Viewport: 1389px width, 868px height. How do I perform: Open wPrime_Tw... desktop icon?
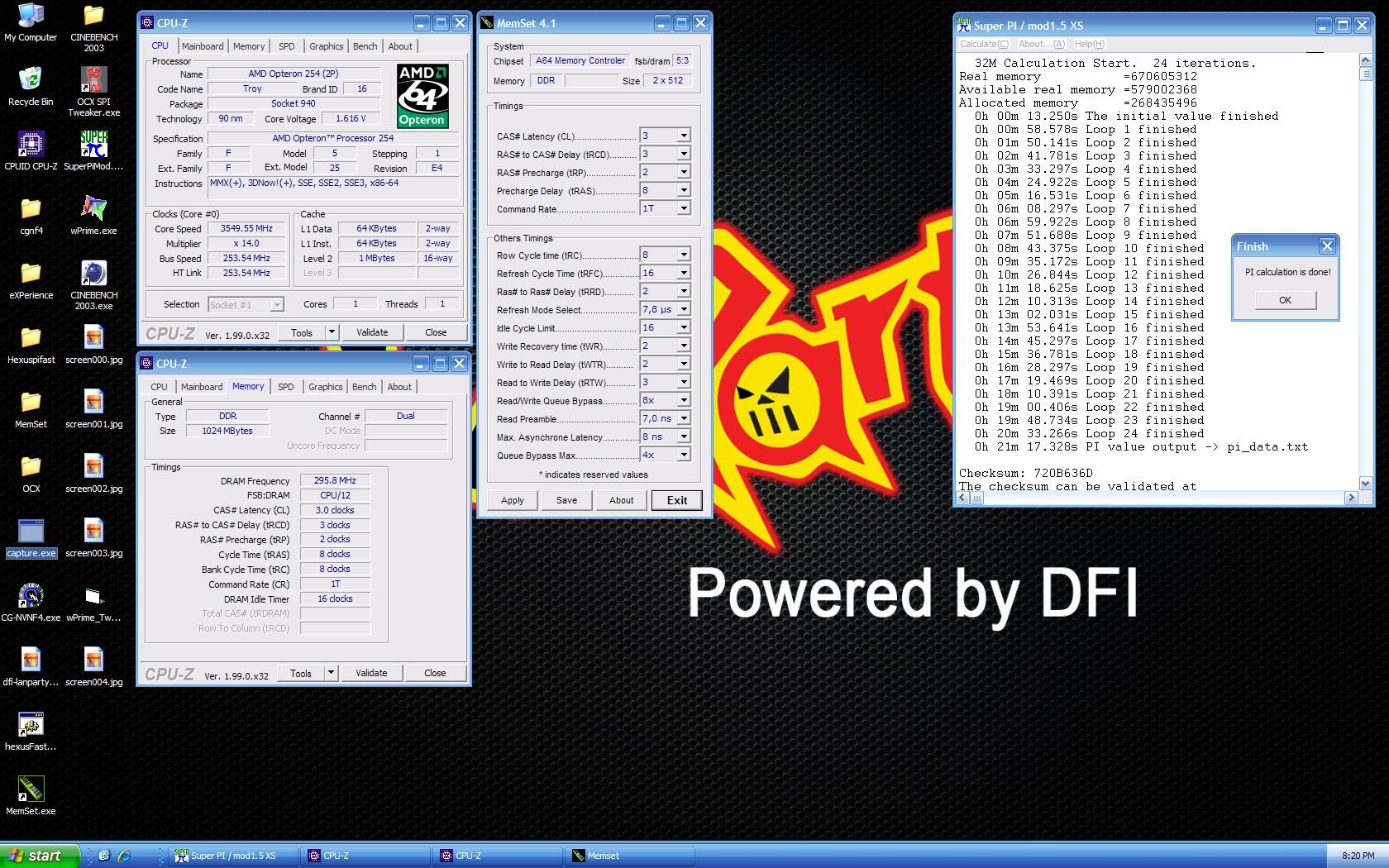click(93, 602)
